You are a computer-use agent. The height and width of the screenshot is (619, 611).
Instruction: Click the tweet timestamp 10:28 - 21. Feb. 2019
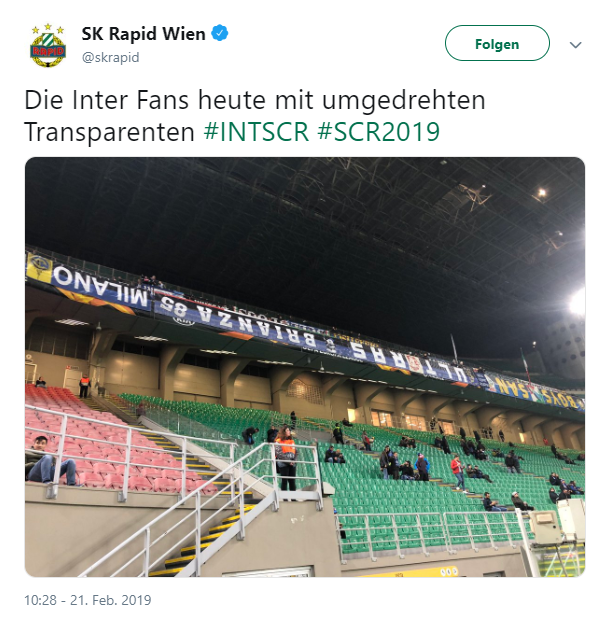[x=88, y=600]
